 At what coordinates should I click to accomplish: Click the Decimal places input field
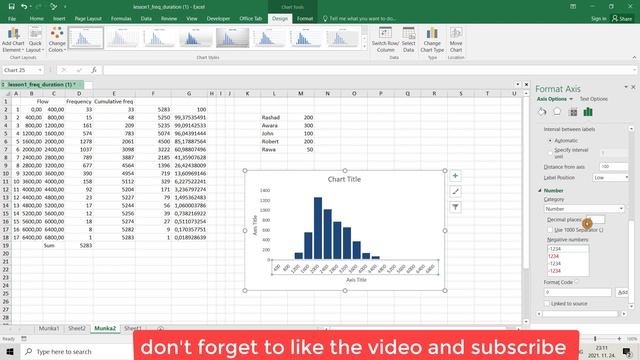point(596,220)
